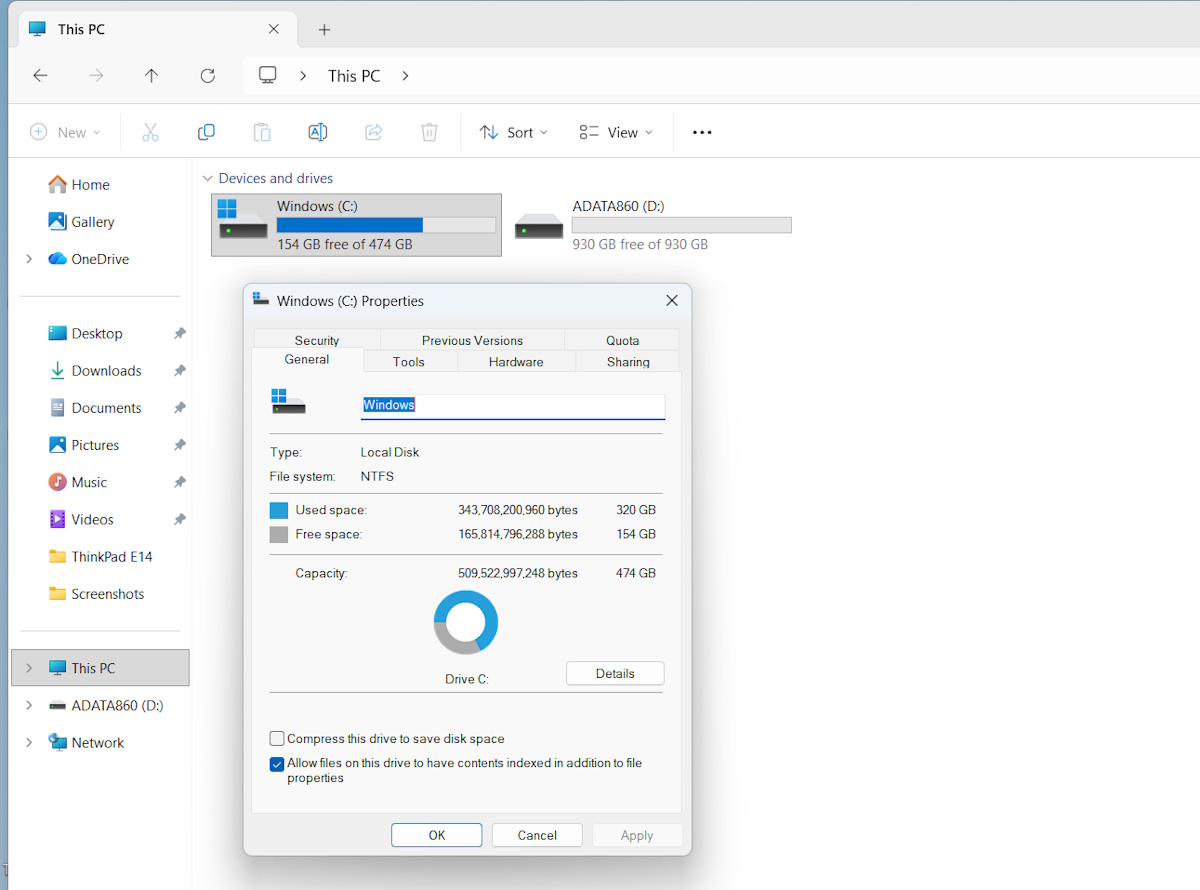Click '930 GB free of 930 GB' text
The width and height of the screenshot is (1200, 890).
(640, 244)
